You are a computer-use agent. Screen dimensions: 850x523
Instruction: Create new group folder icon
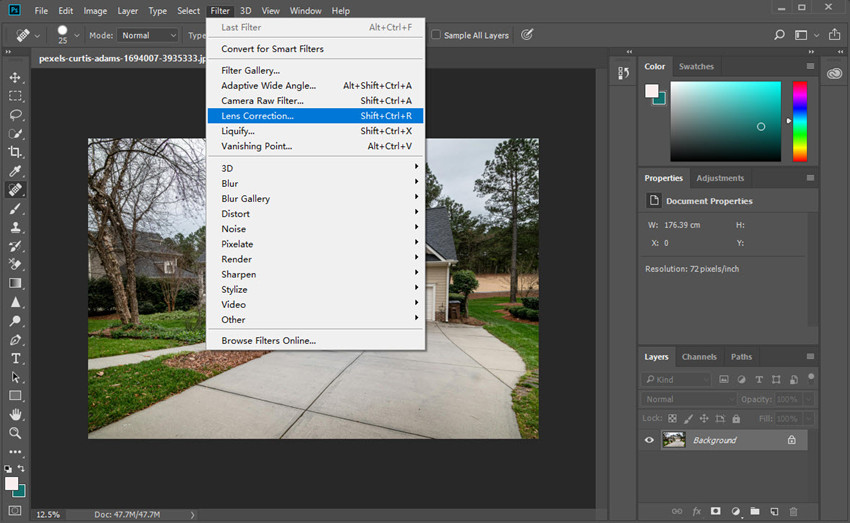tap(755, 511)
